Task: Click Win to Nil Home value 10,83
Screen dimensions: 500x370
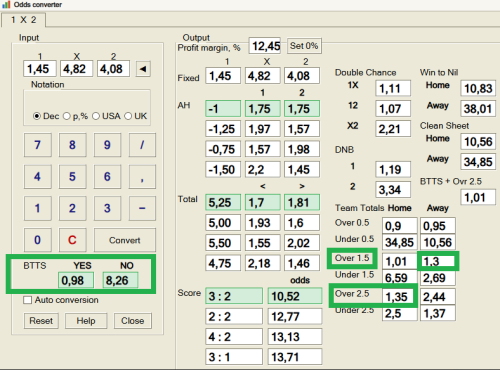Action: pyautogui.click(x=478, y=88)
